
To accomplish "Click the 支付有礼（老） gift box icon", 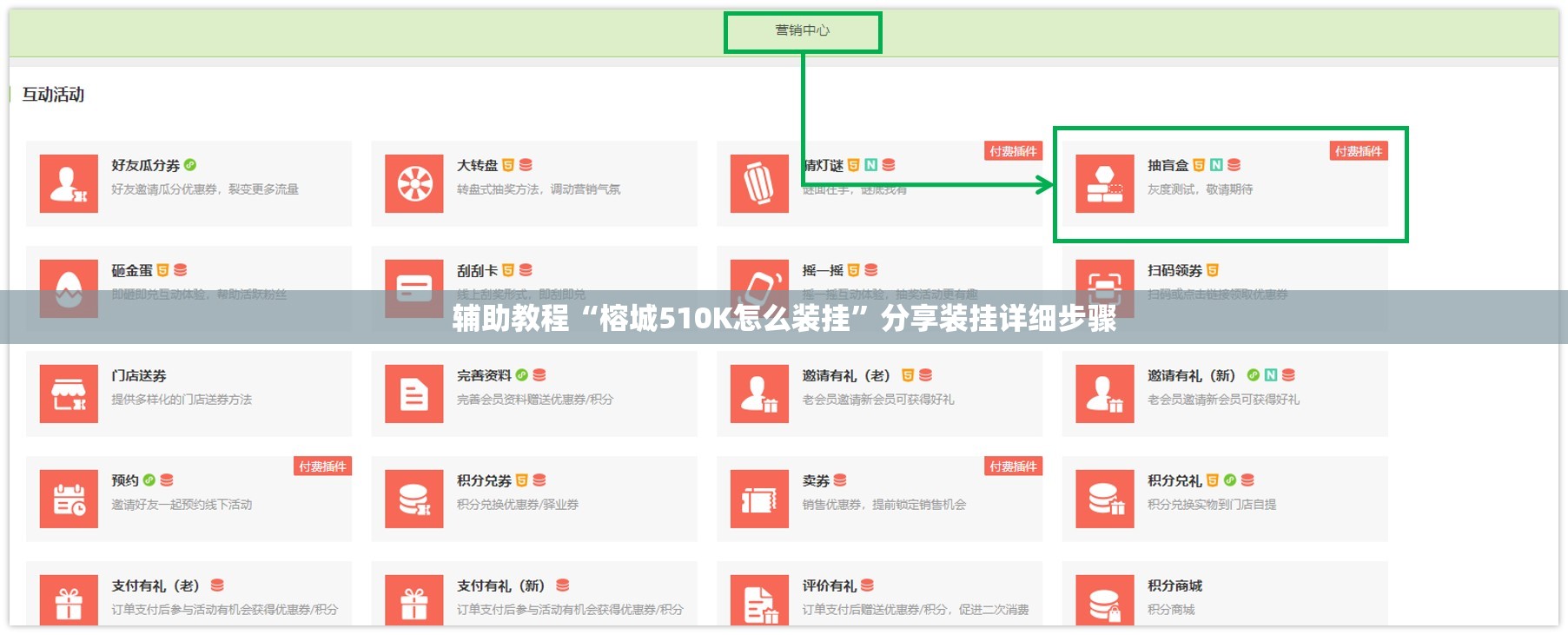I will [x=69, y=601].
